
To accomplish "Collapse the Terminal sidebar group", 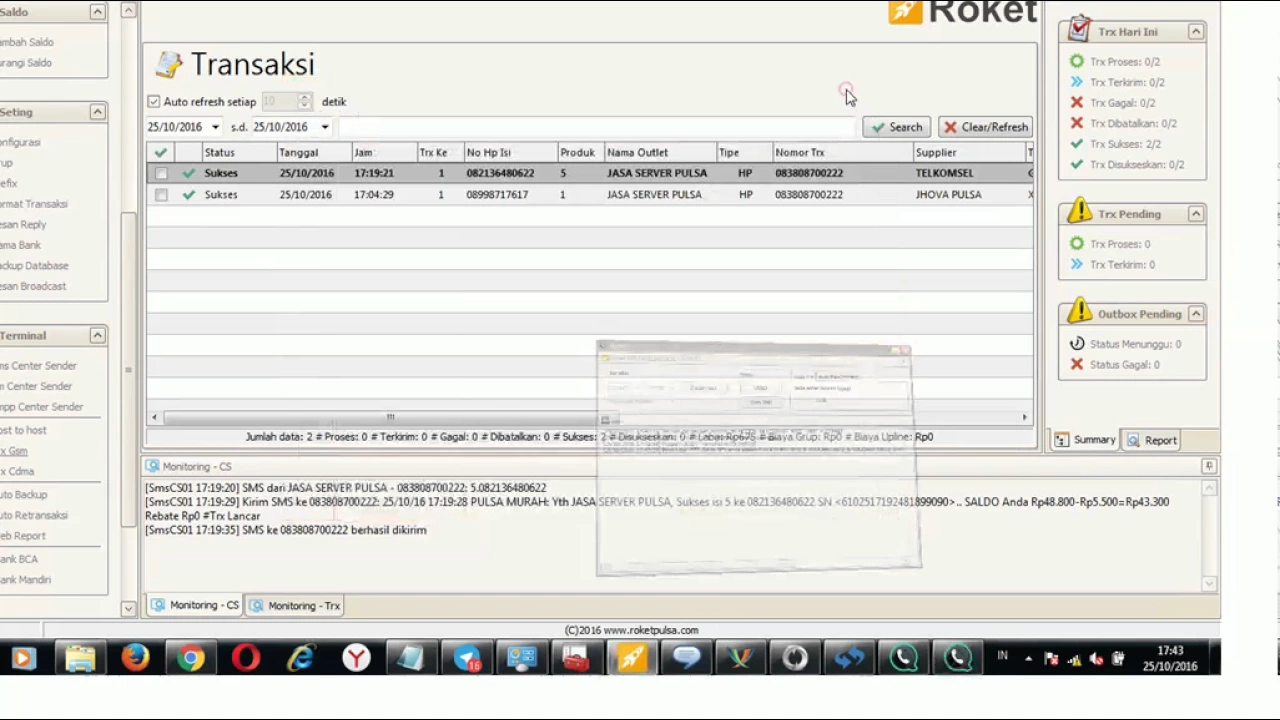I will pyautogui.click(x=97, y=335).
